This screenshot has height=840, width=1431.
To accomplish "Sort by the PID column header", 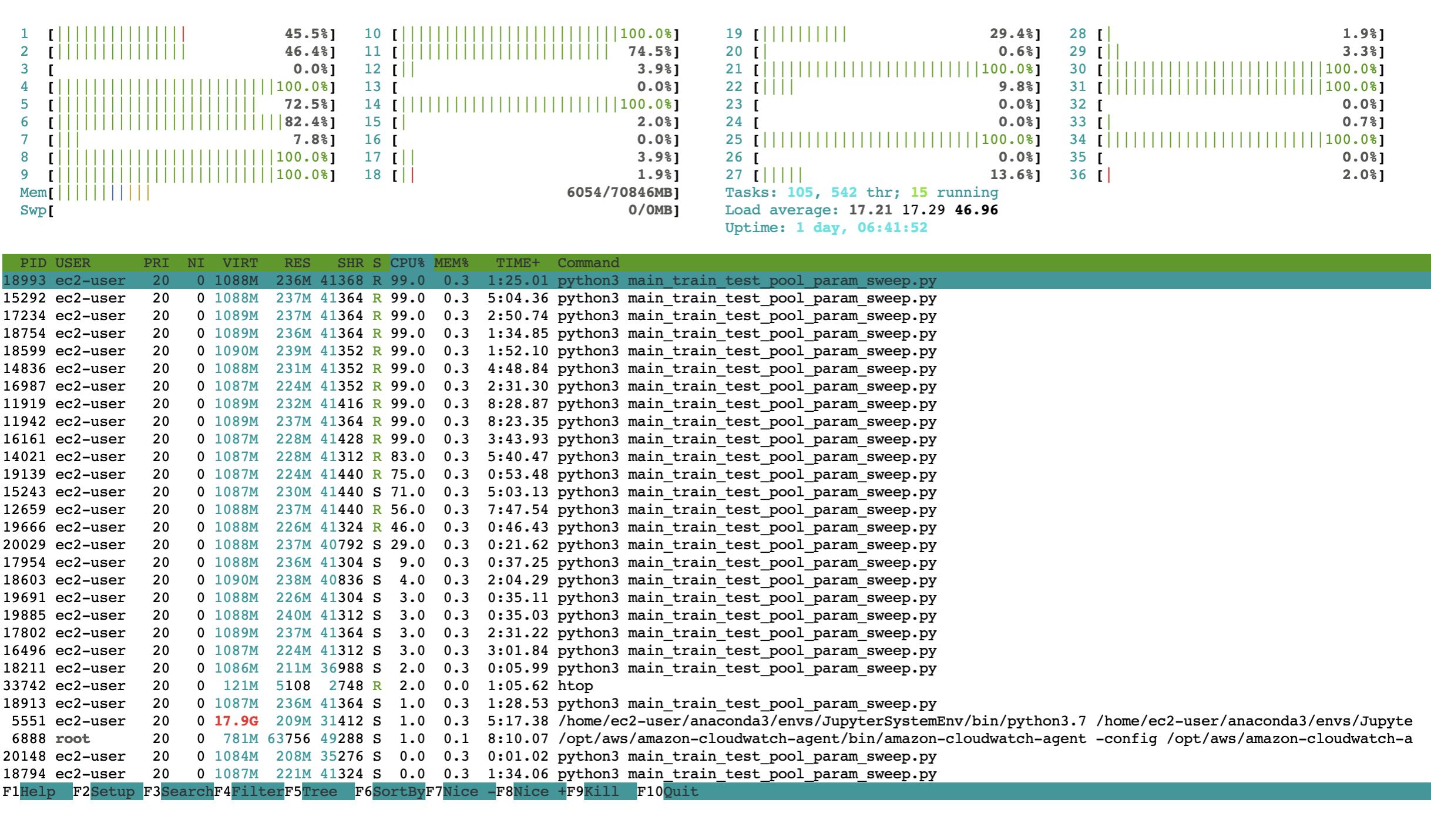I will [33, 263].
